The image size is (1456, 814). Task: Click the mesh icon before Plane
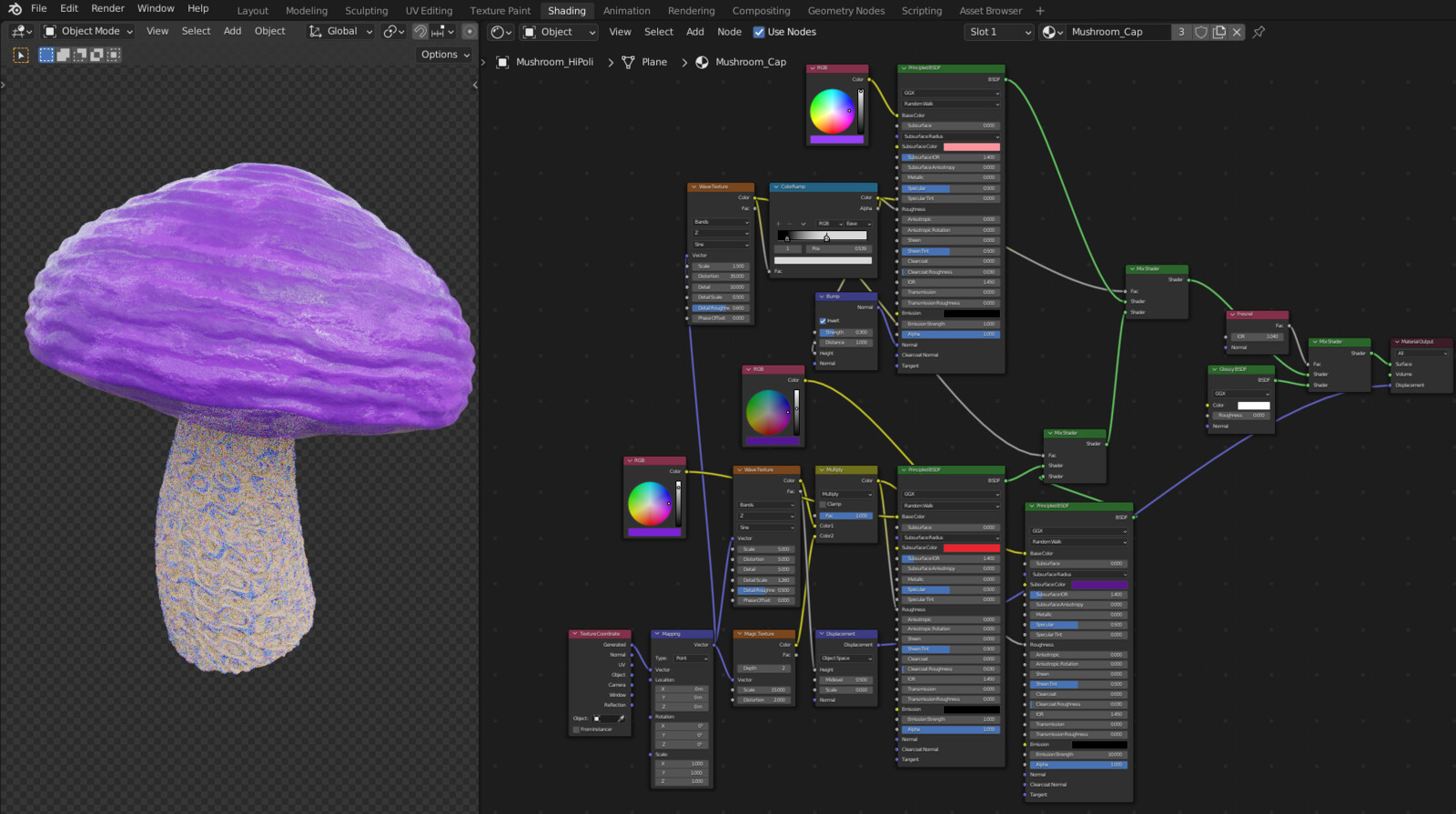[628, 62]
